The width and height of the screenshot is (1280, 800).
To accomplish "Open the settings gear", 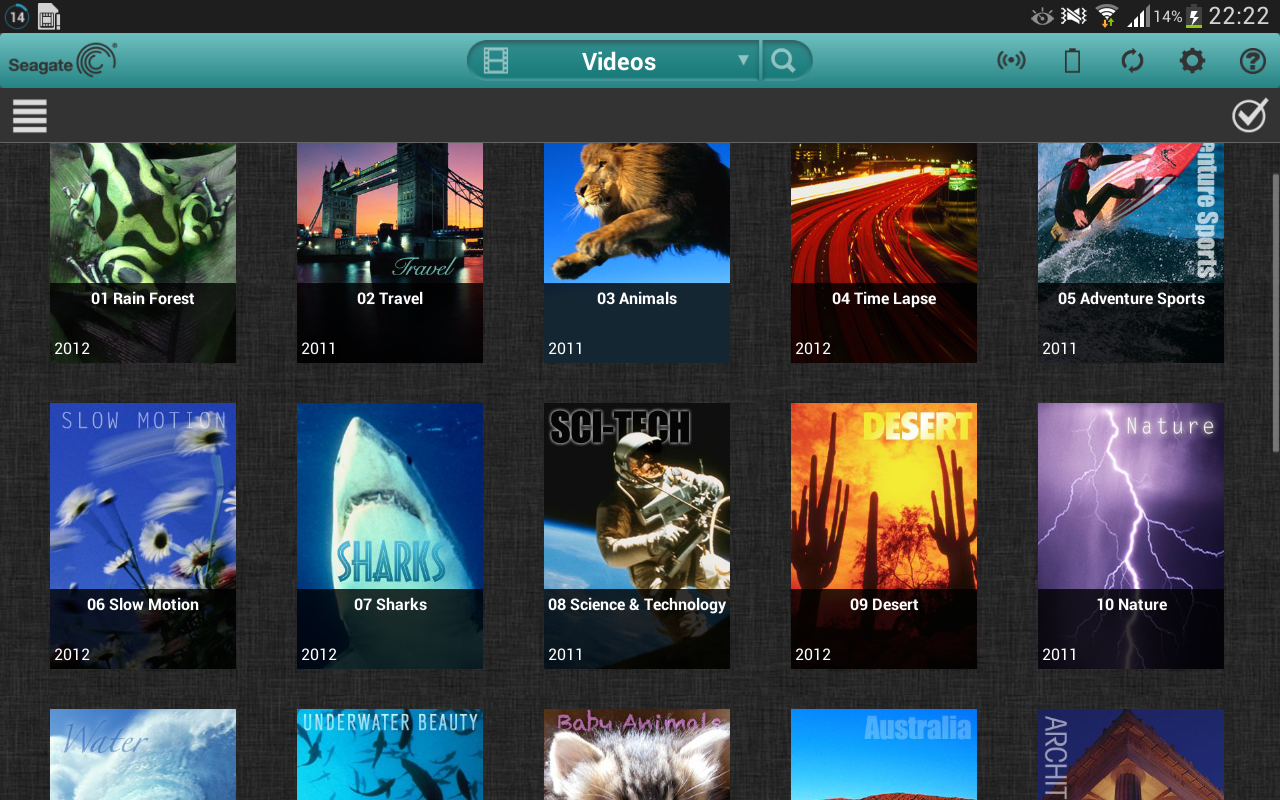I will coord(1192,61).
